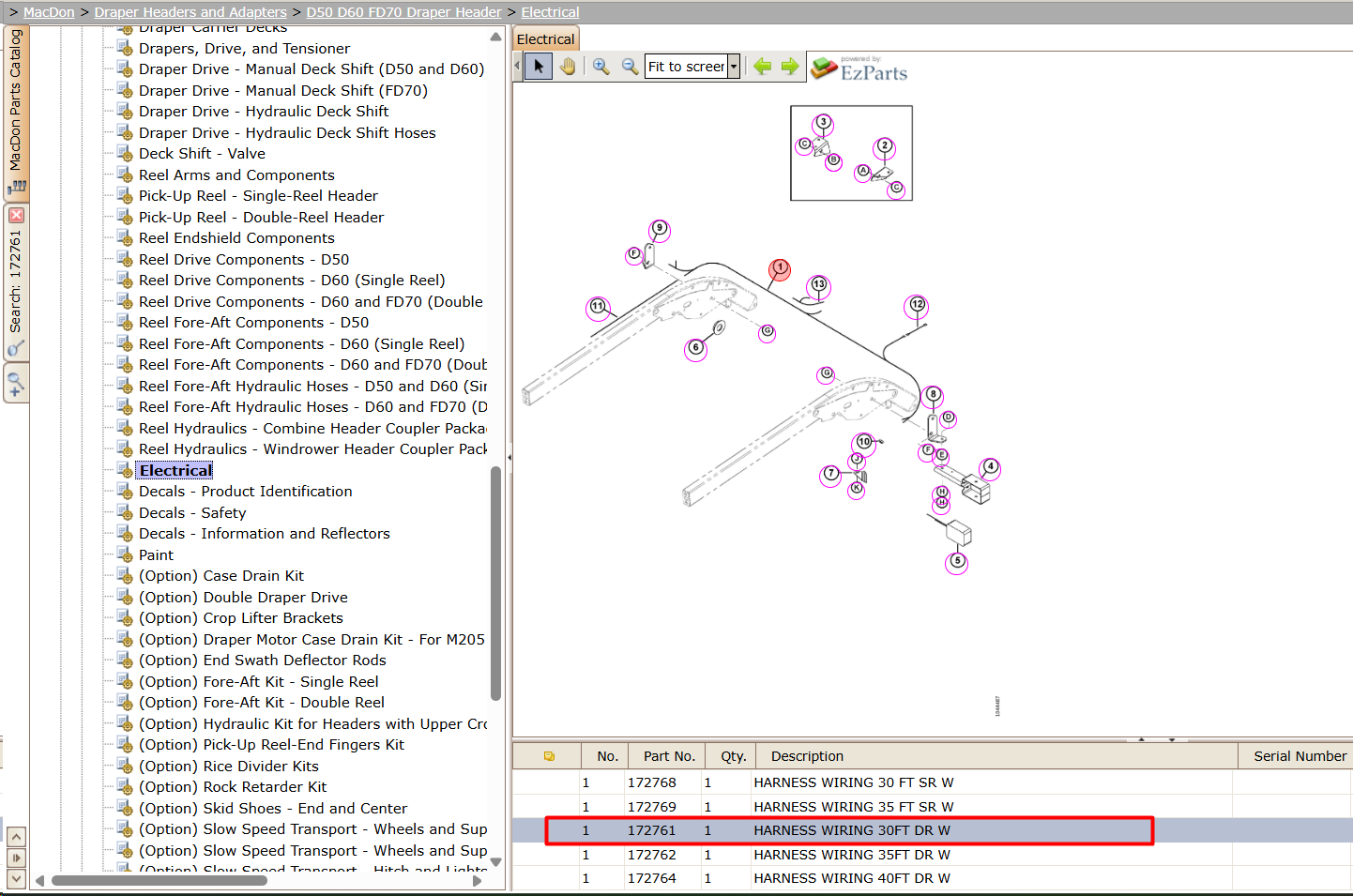Click the tree panel vertical scrollbar thumb
The height and width of the screenshot is (896, 1353).
[x=495, y=584]
